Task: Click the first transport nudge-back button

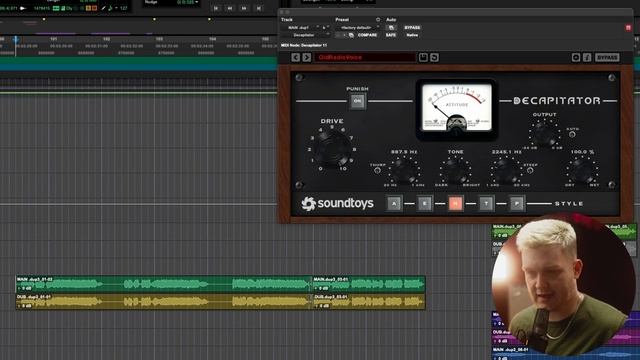Action: coord(216,8)
